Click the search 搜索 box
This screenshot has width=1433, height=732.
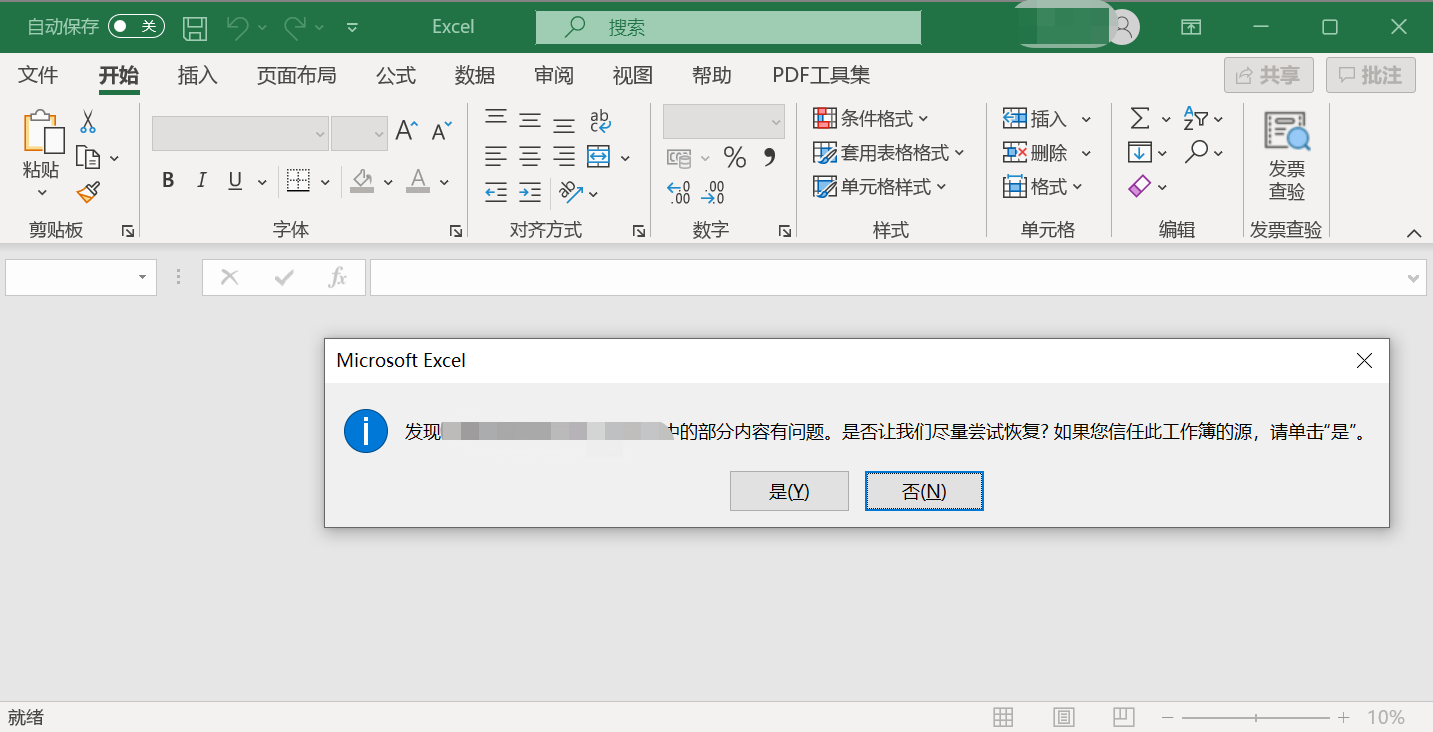[728, 27]
